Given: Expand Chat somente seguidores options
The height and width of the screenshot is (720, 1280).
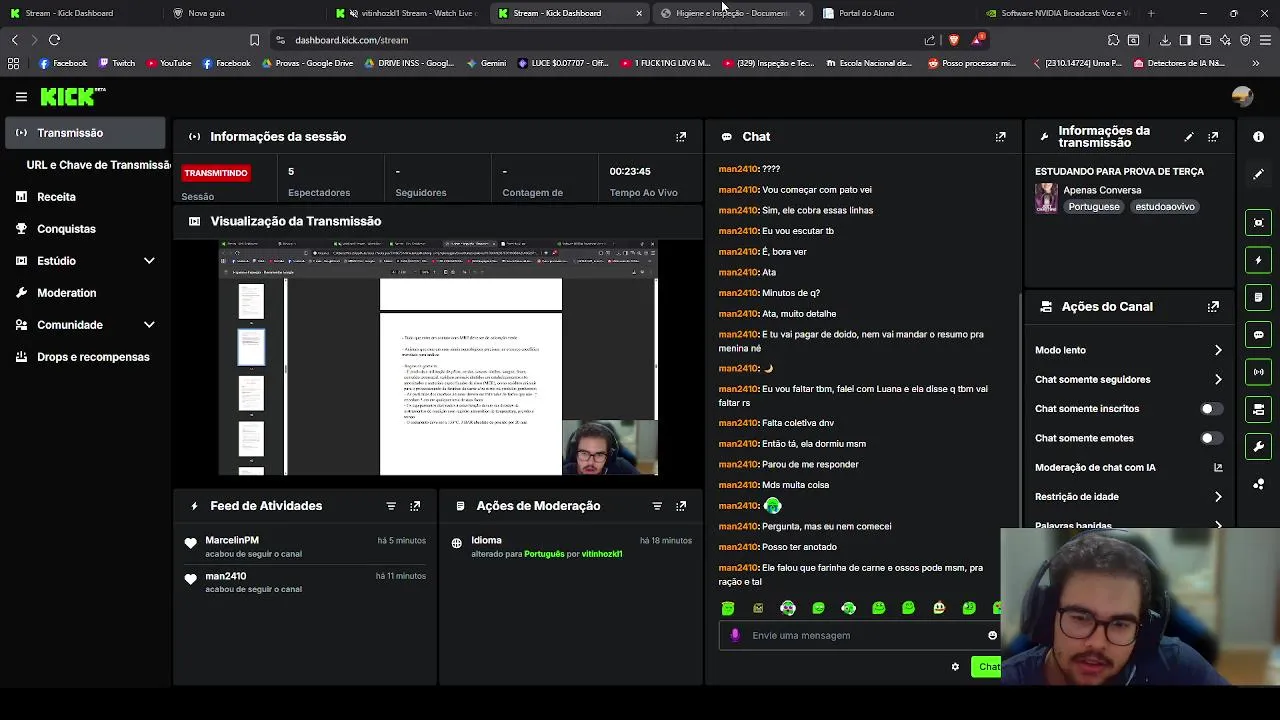Looking at the screenshot, I should pyautogui.click(x=1218, y=379).
